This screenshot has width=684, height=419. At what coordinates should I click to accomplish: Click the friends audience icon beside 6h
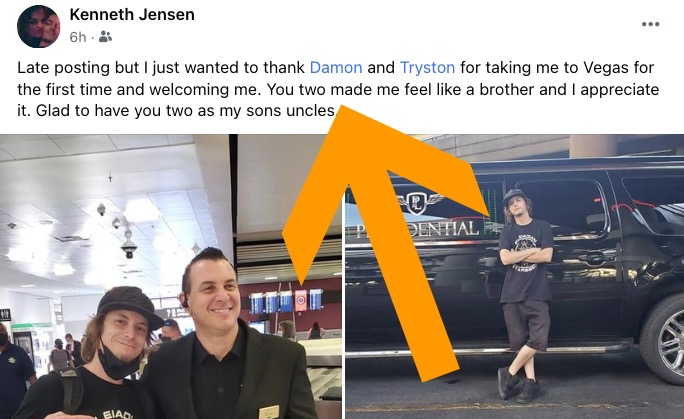tap(105, 37)
